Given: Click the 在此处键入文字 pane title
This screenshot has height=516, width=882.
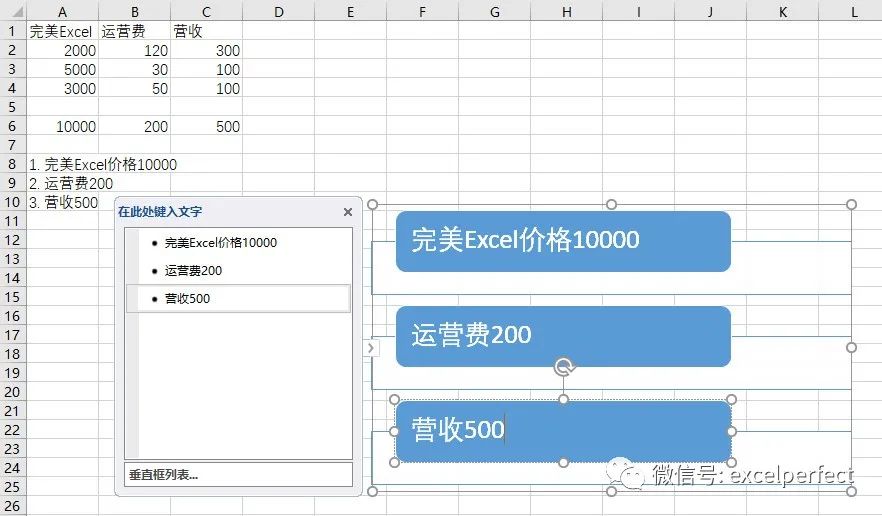Looking at the screenshot, I should [160, 212].
